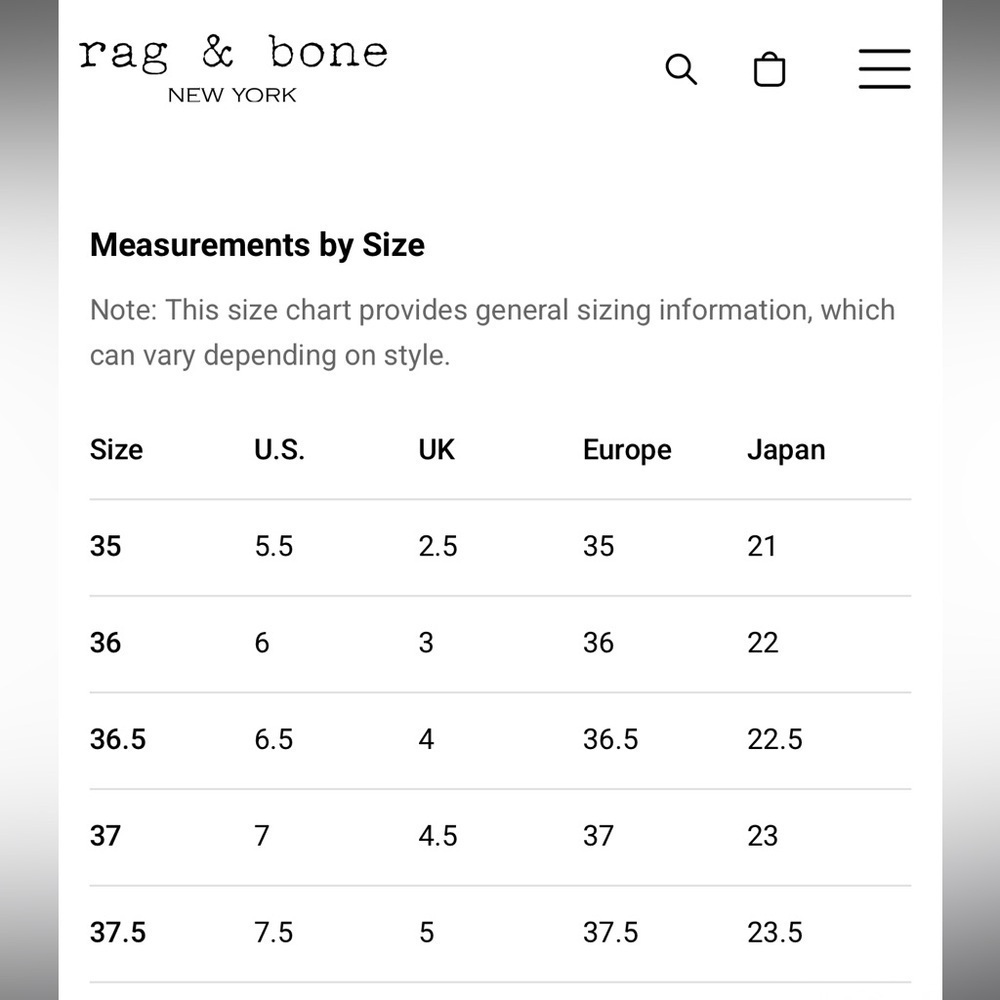Viewport: 1000px width, 1000px height.
Task: Select the Size column header
Action: click(x=116, y=450)
